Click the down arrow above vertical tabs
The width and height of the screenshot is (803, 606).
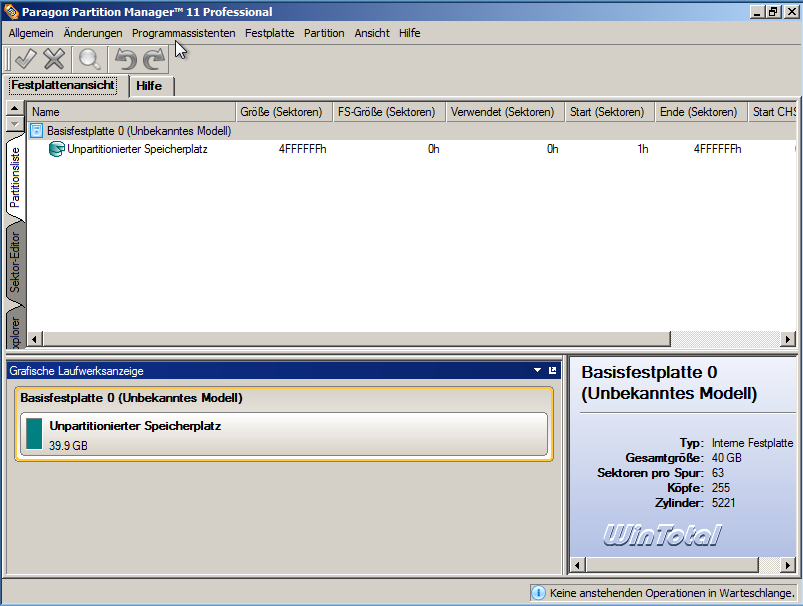point(14,123)
